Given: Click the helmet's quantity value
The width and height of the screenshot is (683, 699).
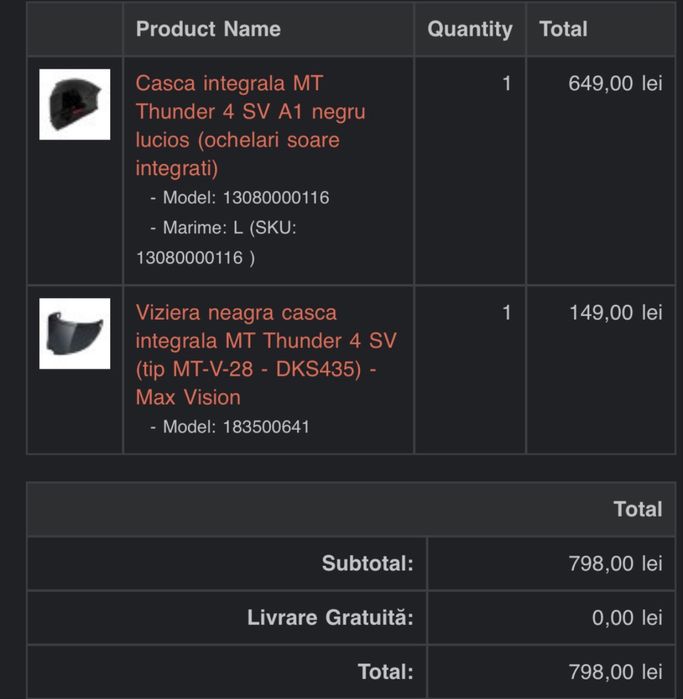Looking at the screenshot, I should click(506, 83).
